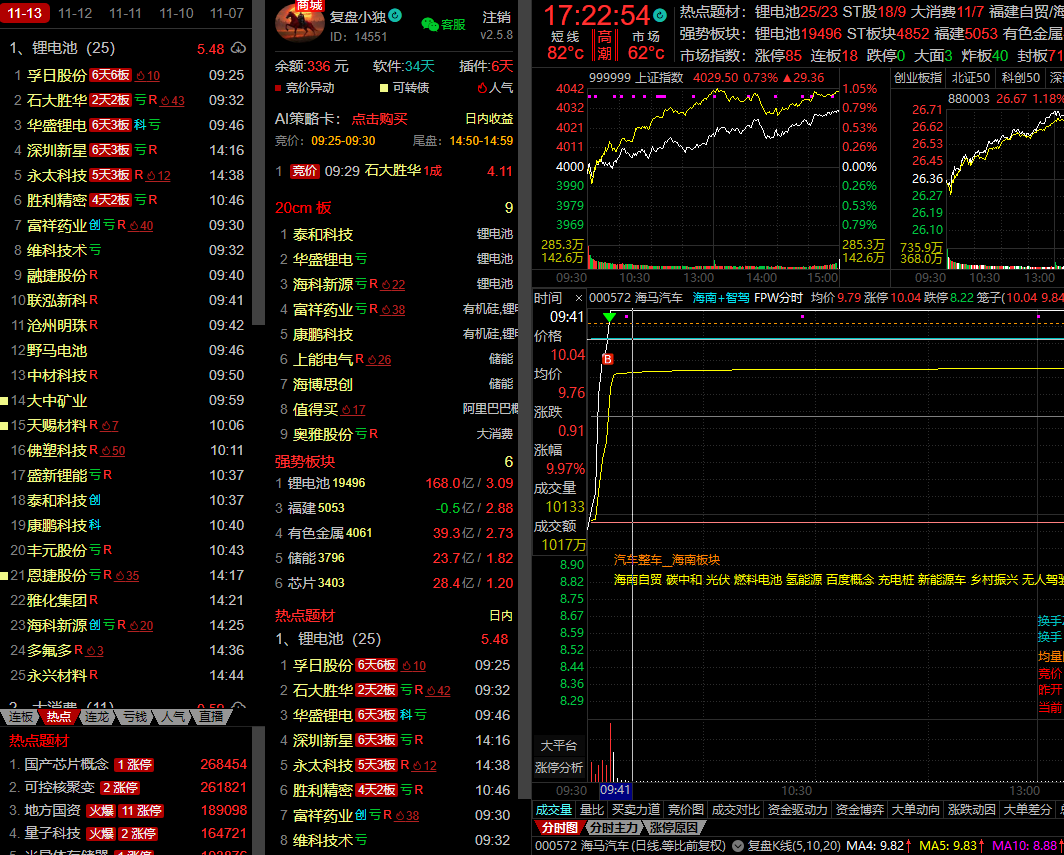Screen dimensions: 1064x855
Task: Click the green triangle marker at chart top
Action: point(609,317)
